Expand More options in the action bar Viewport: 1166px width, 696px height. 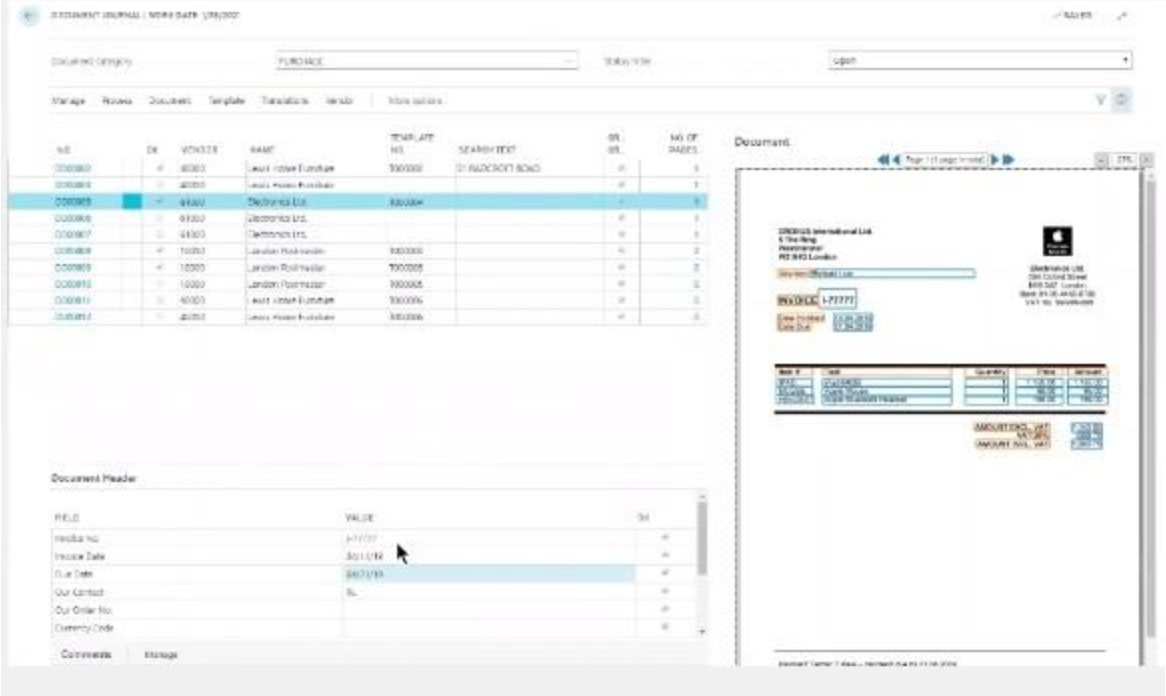click(x=415, y=101)
